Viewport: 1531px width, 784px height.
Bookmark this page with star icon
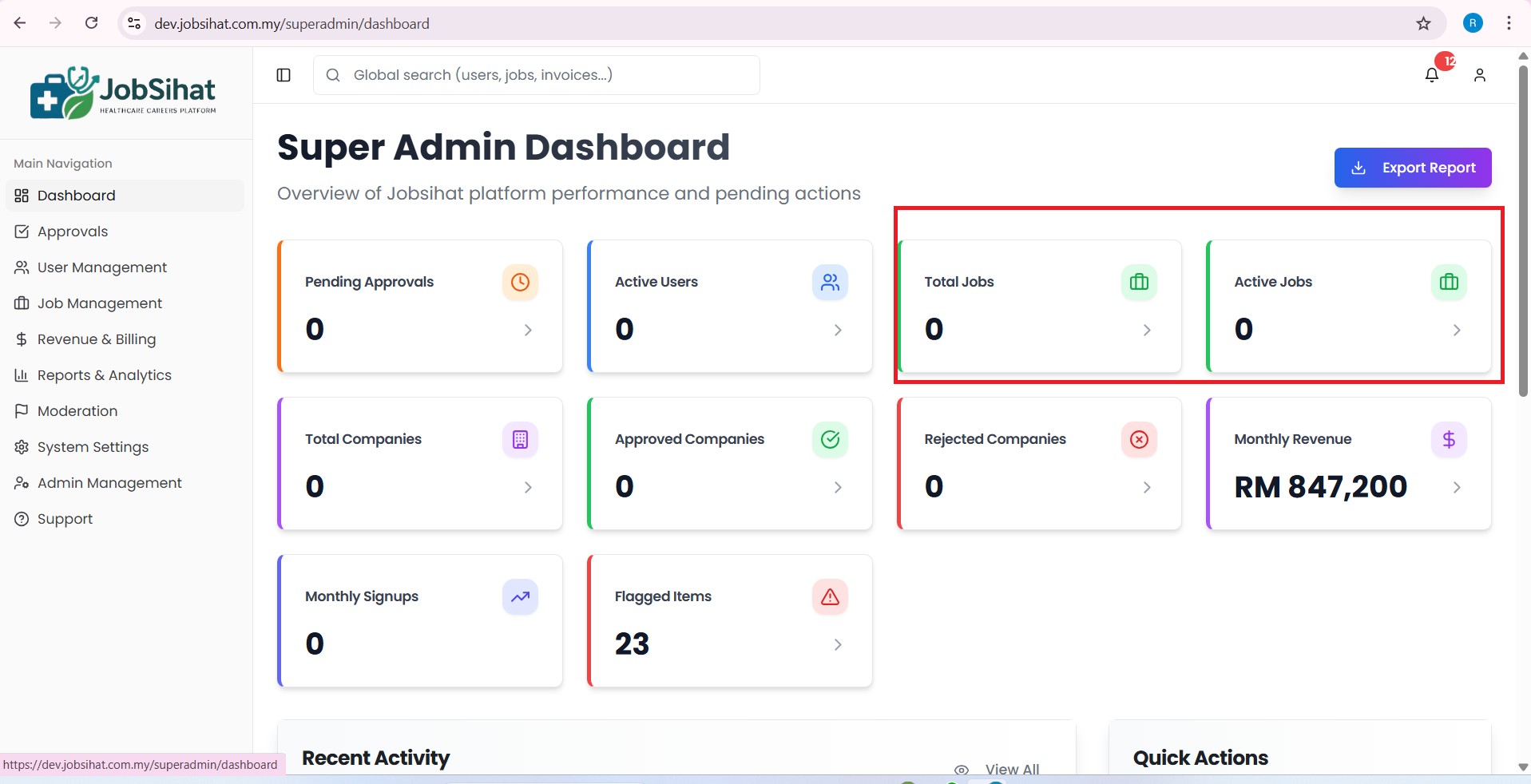tap(1423, 23)
